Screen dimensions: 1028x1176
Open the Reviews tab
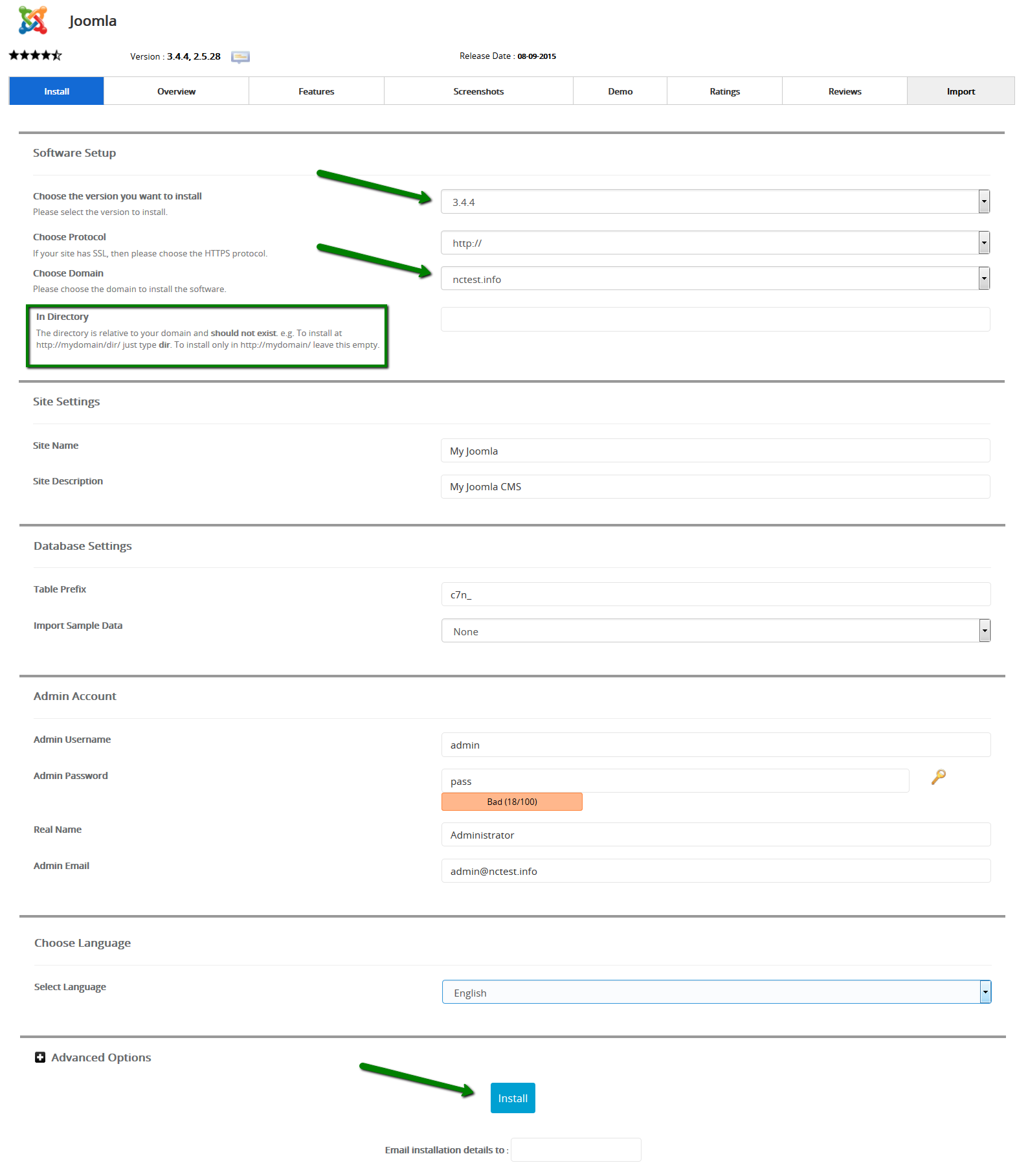[845, 91]
